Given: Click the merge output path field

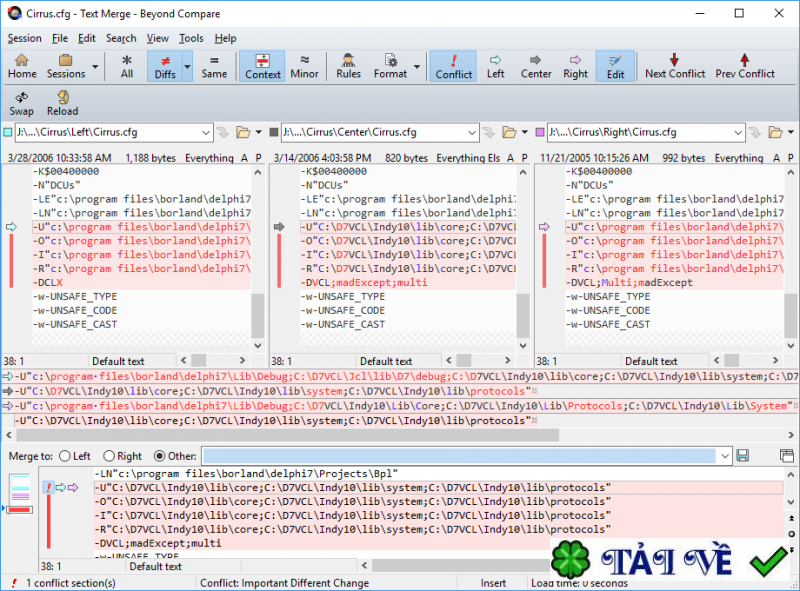Looking at the screenshot, I should tap(460, 456).
